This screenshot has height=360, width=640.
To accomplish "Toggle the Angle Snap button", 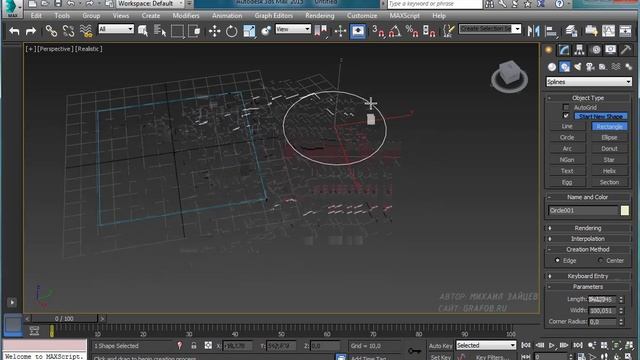I will point(395,31).
